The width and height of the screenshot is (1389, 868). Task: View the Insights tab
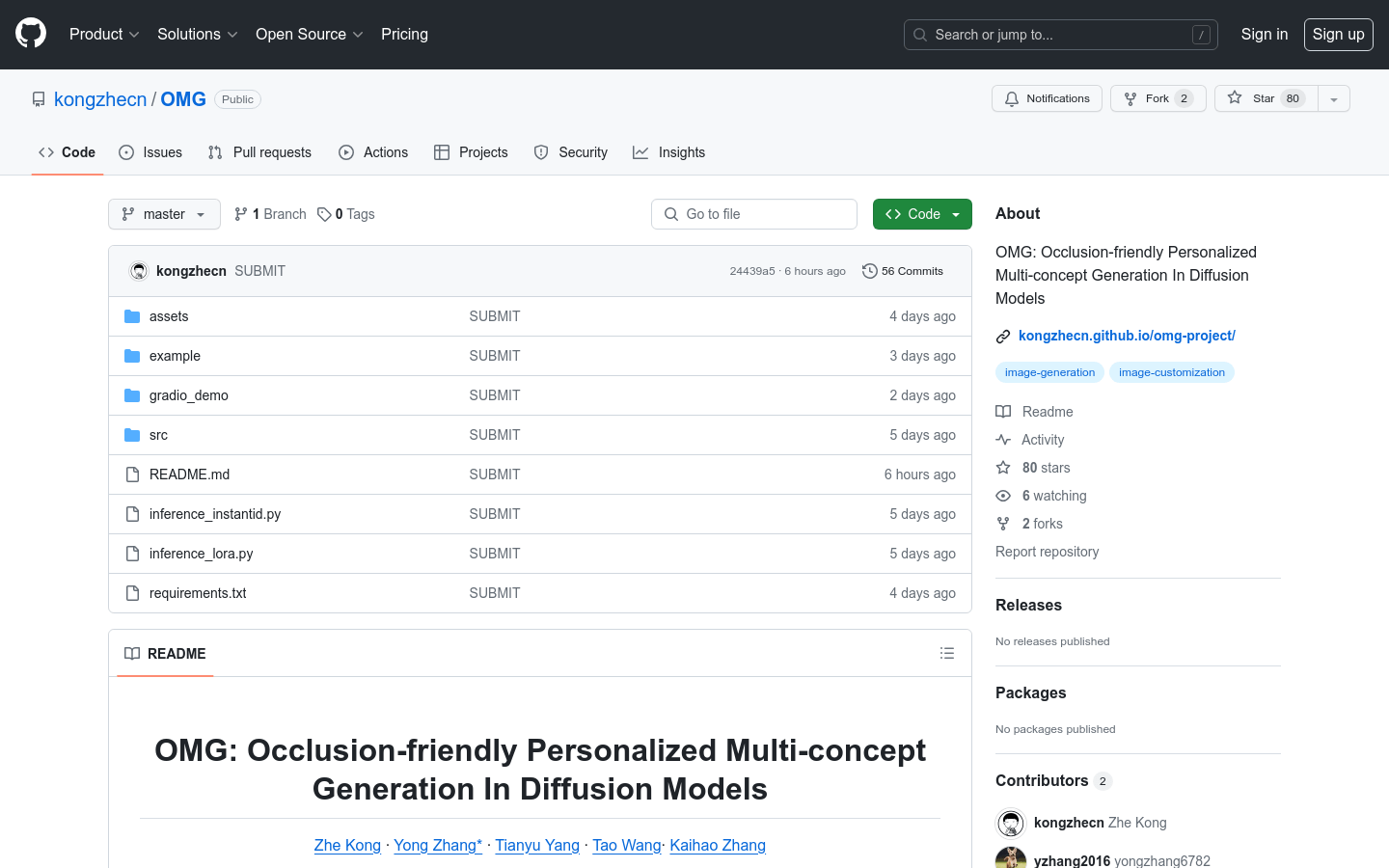(x=668, y=152)
